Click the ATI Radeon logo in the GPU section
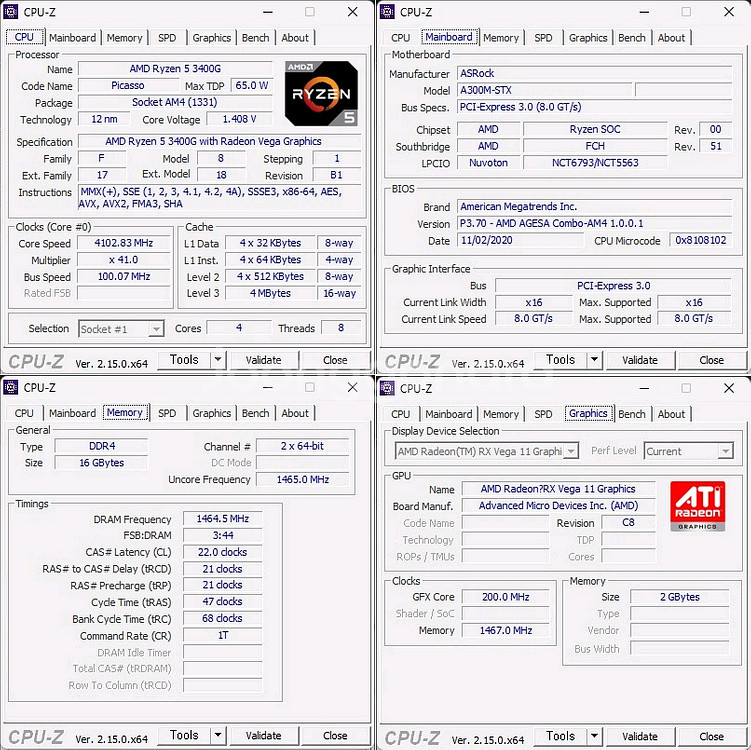The width and height of the screenshot is (751, 750). pyautogui.click(x=697, y=505)
